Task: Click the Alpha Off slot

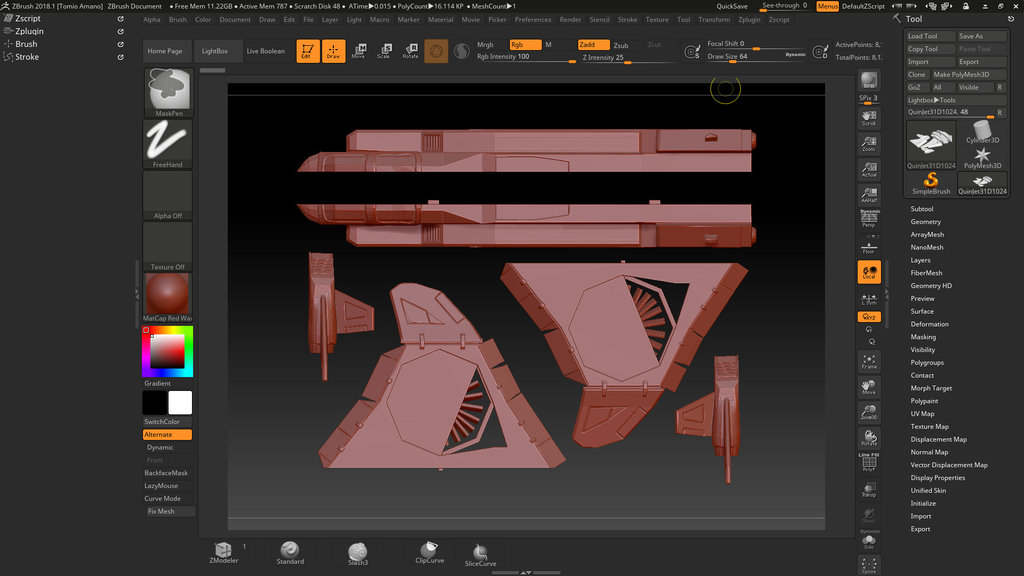Action: click(168, 195)
